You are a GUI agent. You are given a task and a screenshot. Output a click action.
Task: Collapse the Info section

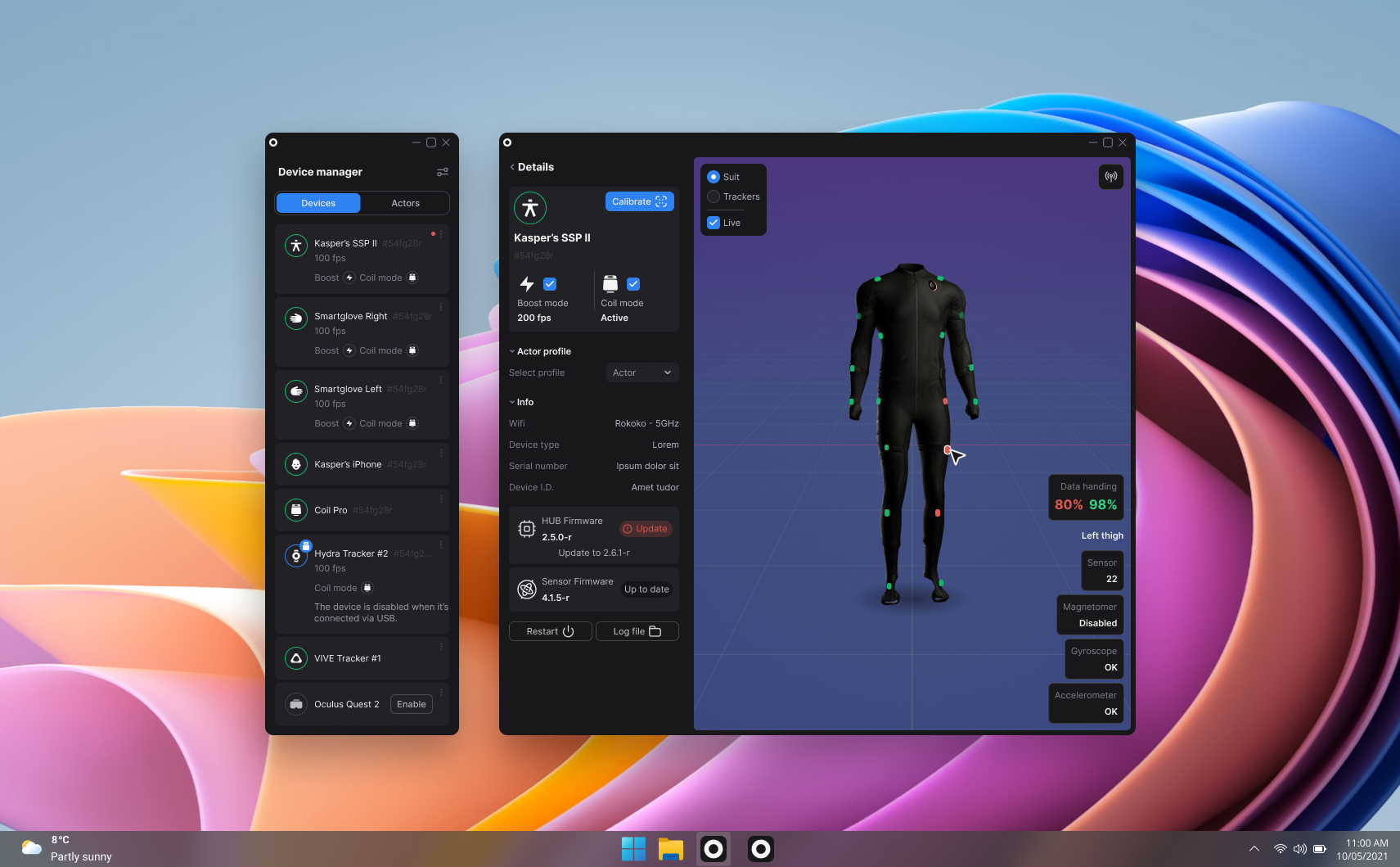click(512, 402)
